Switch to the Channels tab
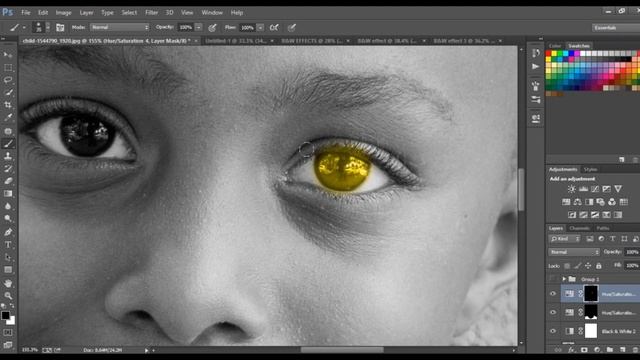 (x=579, y=228)
